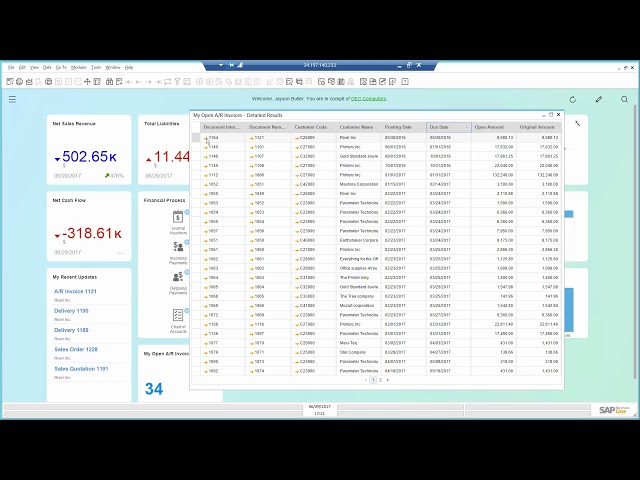Follow the link arrow beside customer code C41000
This screenshot has height=480, width=640.
[x=297, y=306]
